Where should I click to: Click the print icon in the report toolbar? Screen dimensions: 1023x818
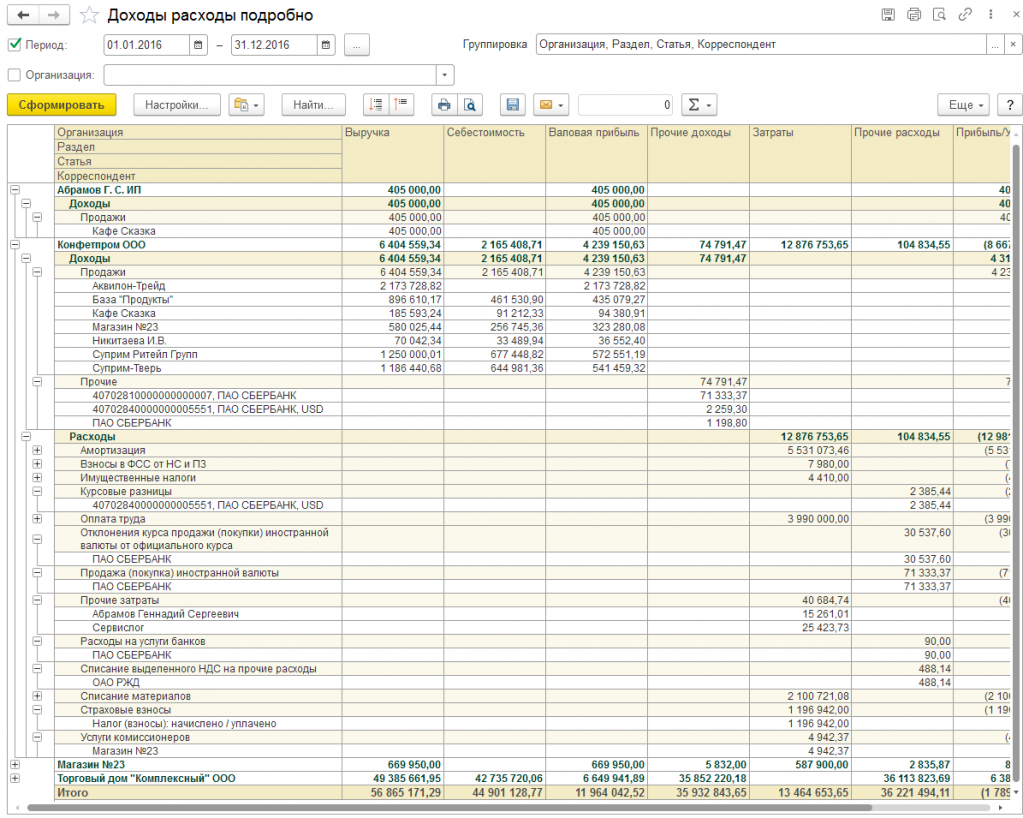tap(444, 105)
